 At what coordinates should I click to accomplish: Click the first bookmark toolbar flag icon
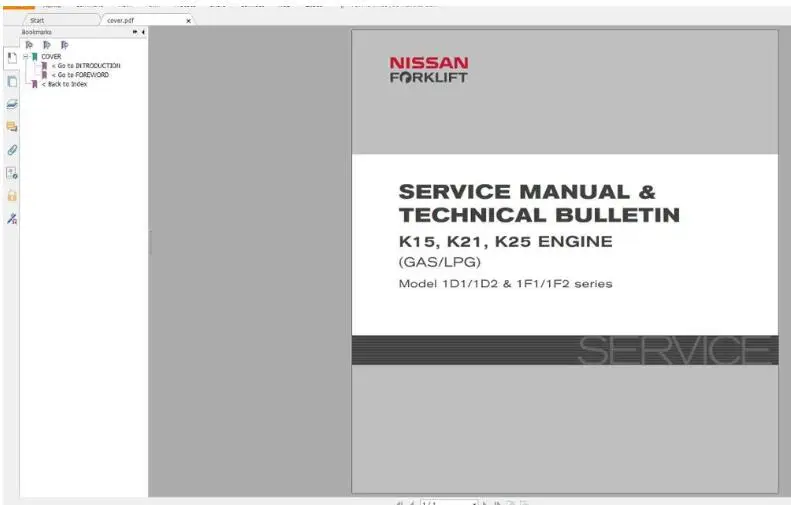[x=29, y=45]
